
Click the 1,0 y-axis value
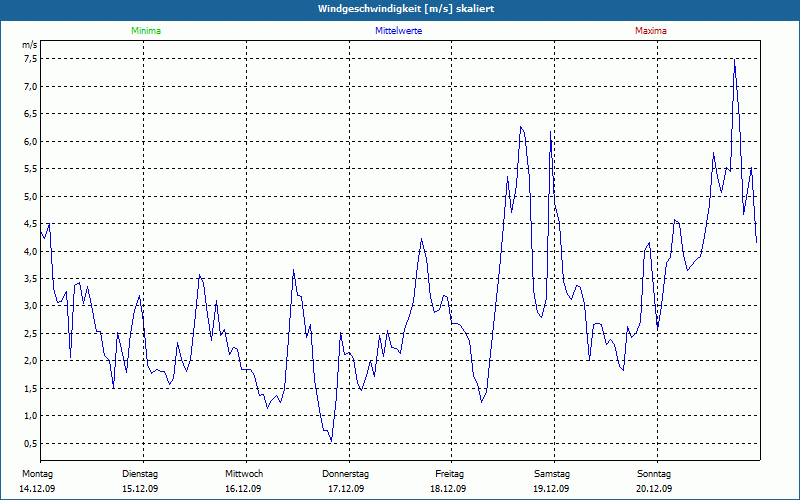[x=31, y=416]
